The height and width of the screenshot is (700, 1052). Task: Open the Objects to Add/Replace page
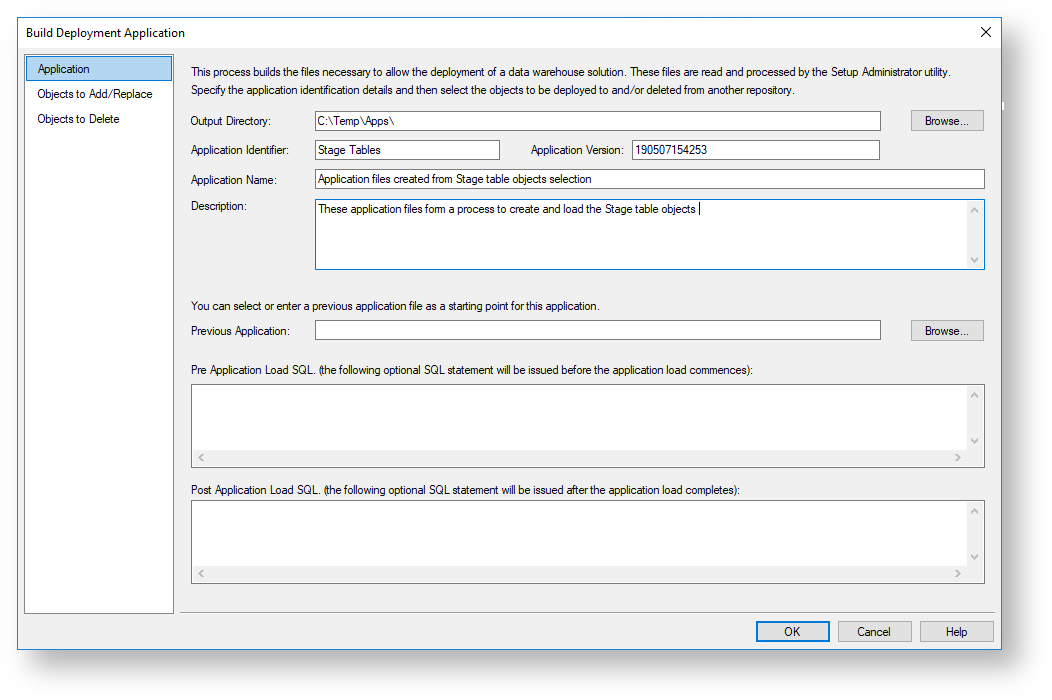pyautogui.click(x=95, y=94)
